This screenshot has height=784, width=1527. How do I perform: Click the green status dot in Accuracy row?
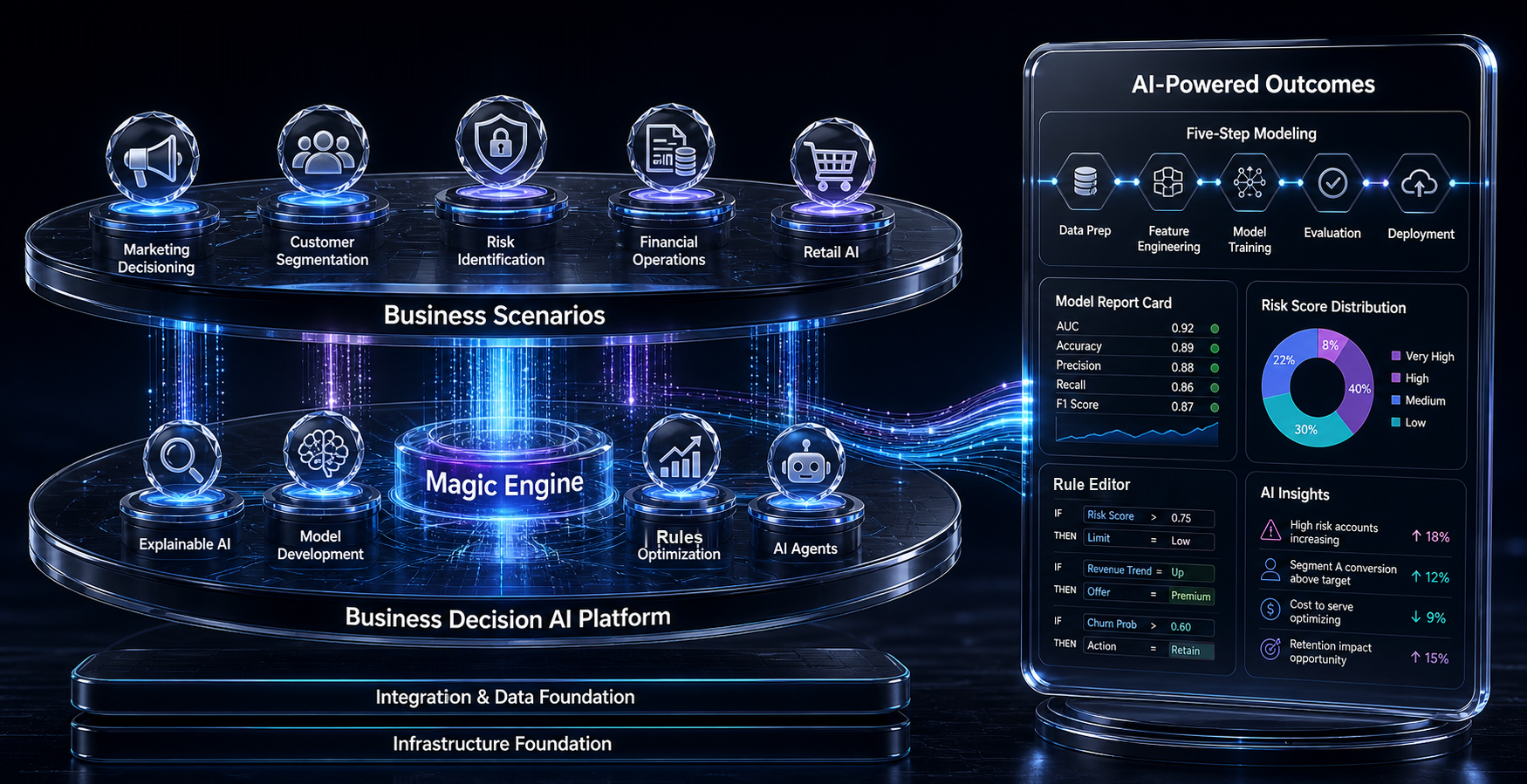coord(1215,348)
